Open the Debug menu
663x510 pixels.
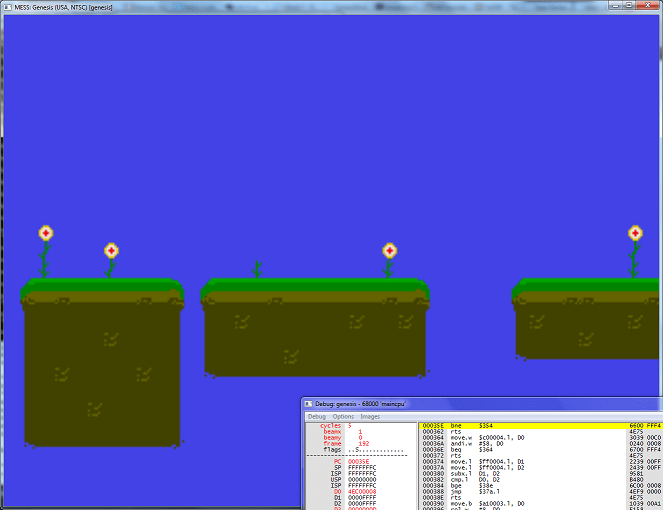pos(316,416)
